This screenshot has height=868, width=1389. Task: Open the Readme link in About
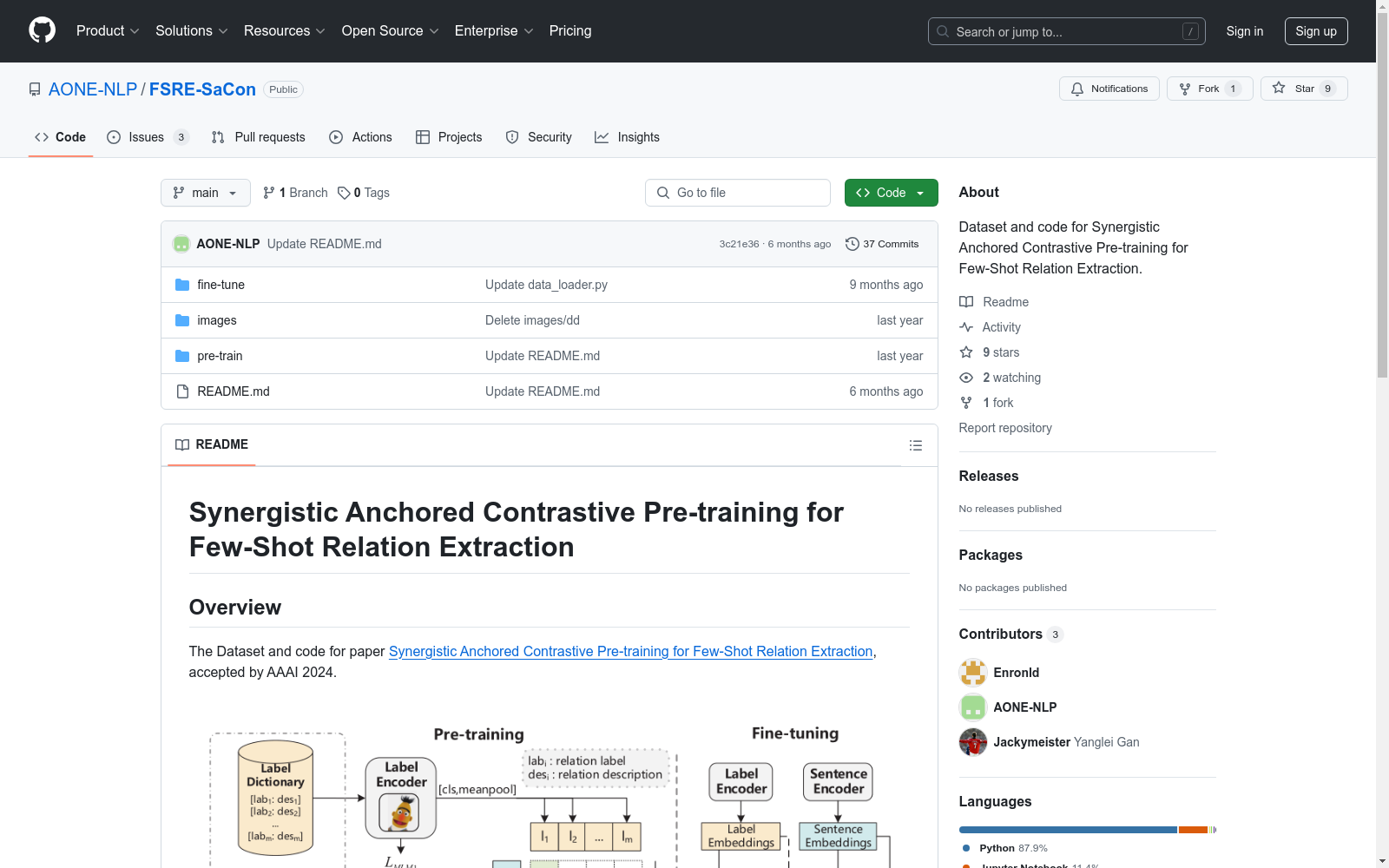994,302
